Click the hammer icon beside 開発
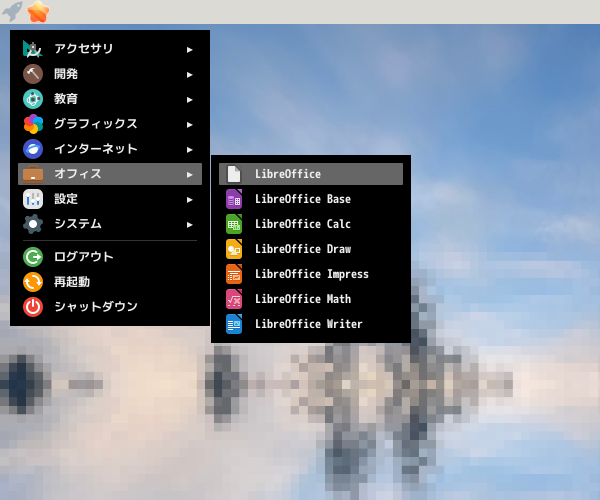 point(33,74)
